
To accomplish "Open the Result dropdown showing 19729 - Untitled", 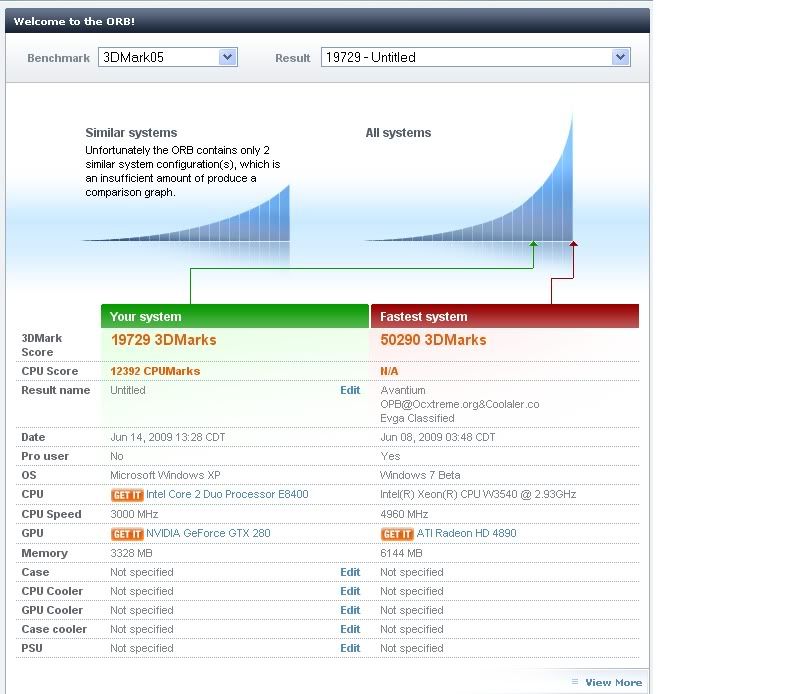I will click(x=476, y=57).
